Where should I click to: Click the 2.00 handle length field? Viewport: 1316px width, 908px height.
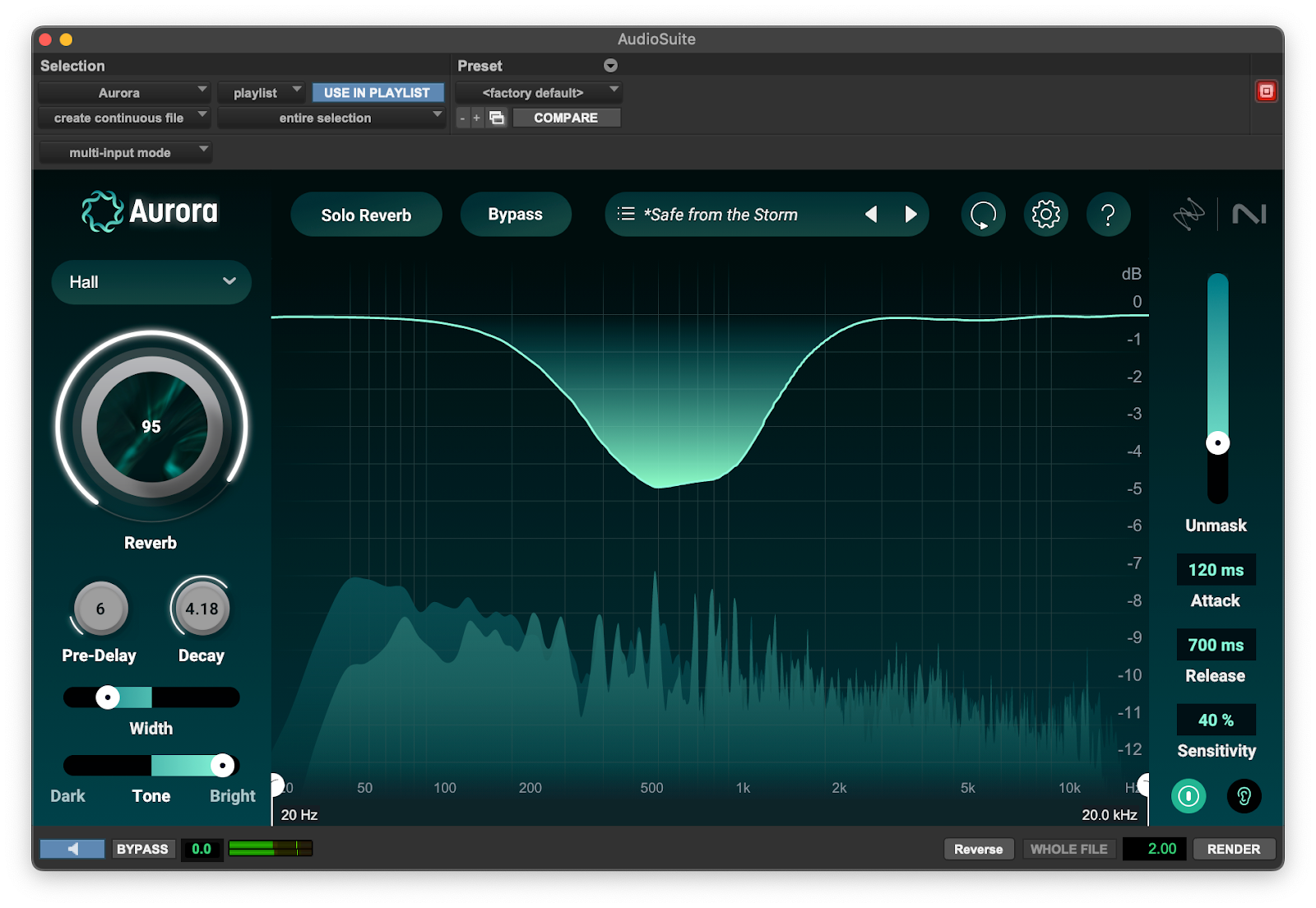click(1155, 849)
